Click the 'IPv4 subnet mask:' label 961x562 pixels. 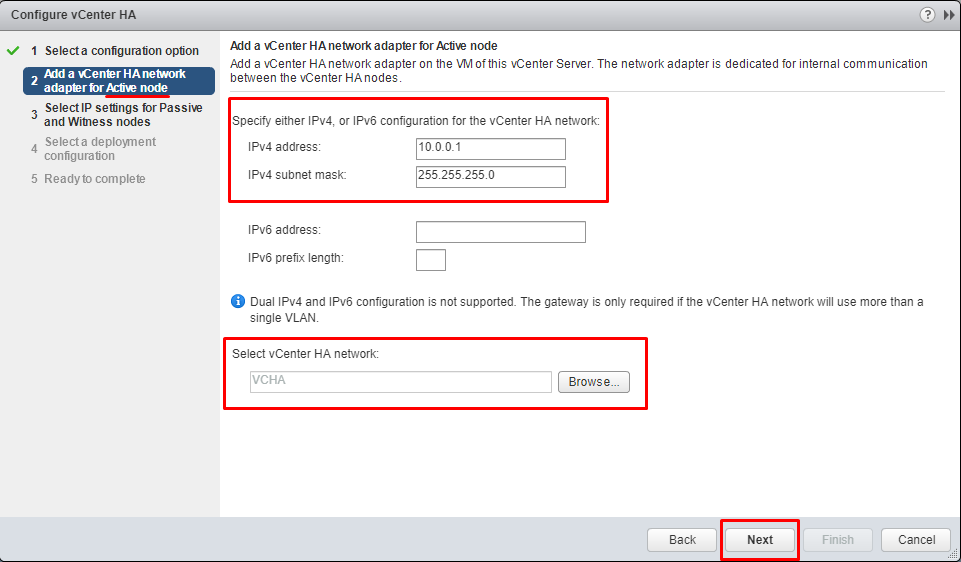point(297,175)
